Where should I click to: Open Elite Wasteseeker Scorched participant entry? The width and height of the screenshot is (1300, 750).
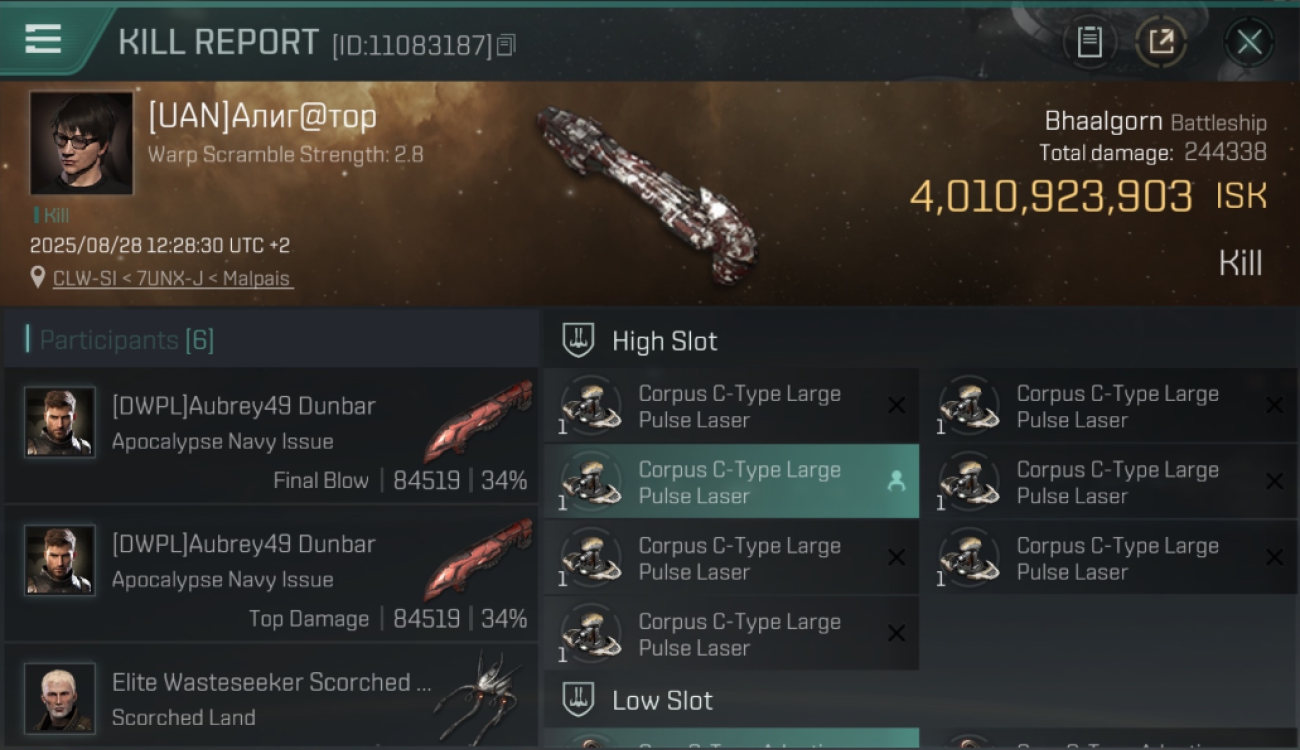[271, 698]
